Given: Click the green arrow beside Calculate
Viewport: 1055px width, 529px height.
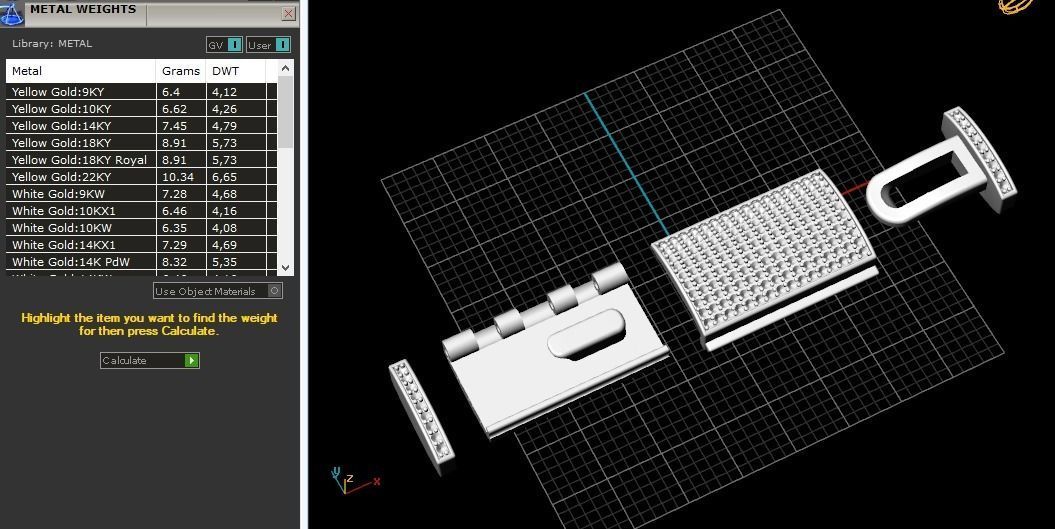Looking at the screenshot, I should point(192,361).
